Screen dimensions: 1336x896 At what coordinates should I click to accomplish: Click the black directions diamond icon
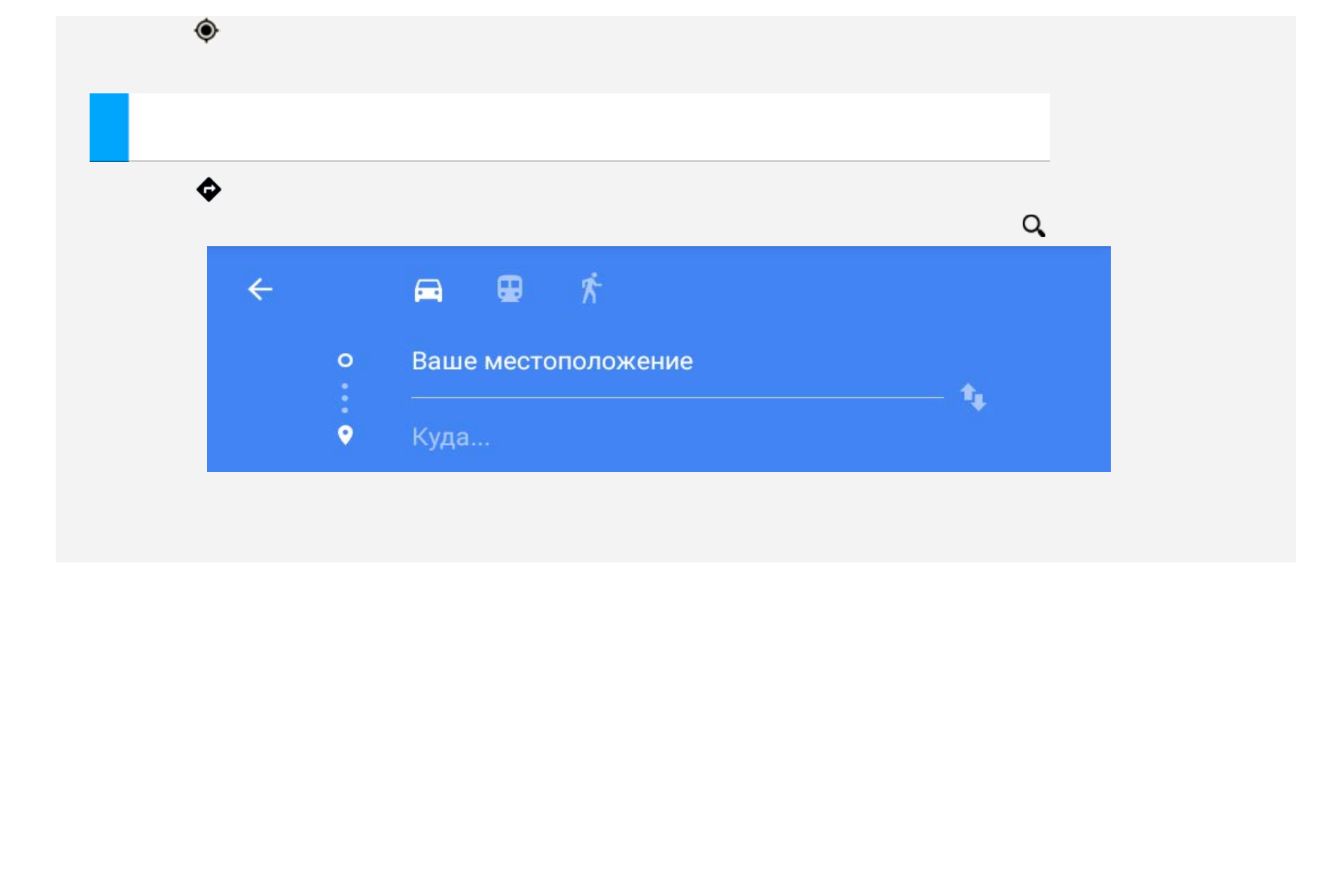tap(209, 189)
